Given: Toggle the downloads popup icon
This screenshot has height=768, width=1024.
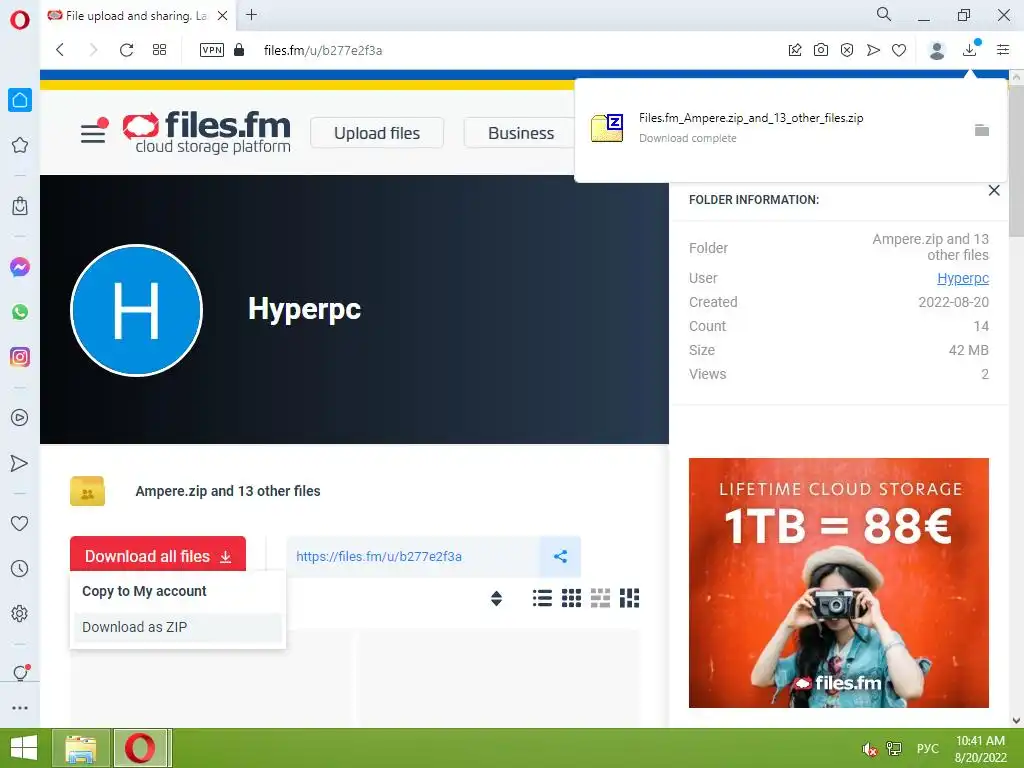Looking at the screenshot, I should (x=970, y=49).
